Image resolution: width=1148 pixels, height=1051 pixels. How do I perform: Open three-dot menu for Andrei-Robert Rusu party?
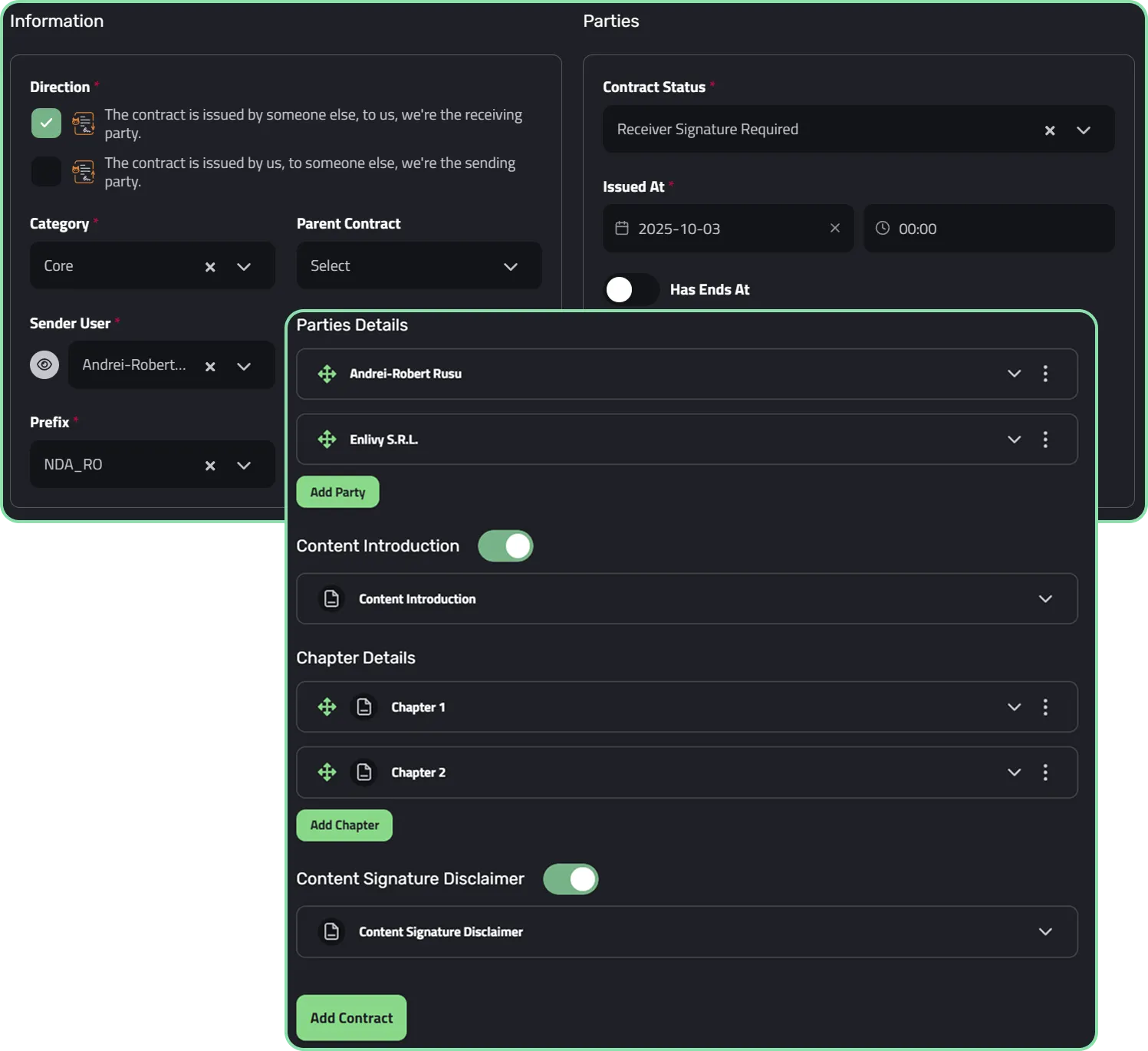pos(1045,374)
